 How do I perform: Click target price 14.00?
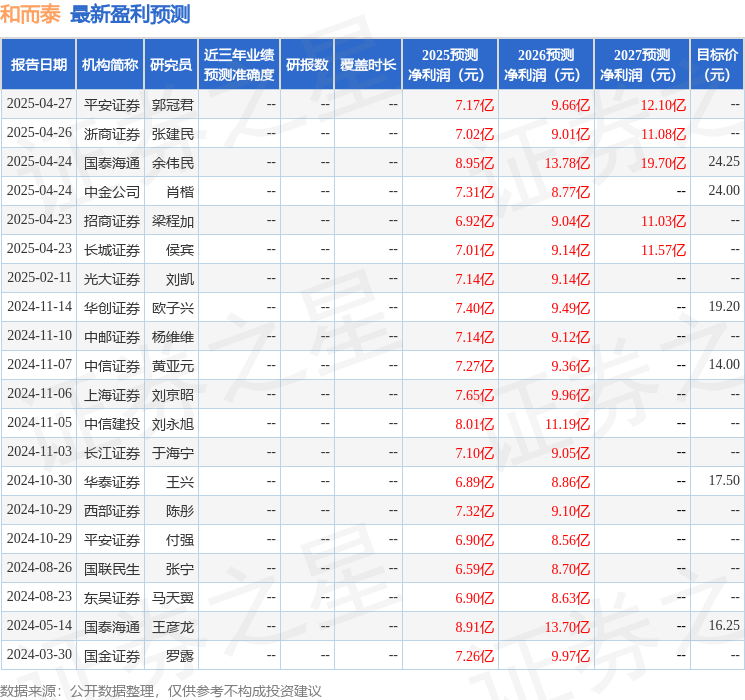(724, 364)
